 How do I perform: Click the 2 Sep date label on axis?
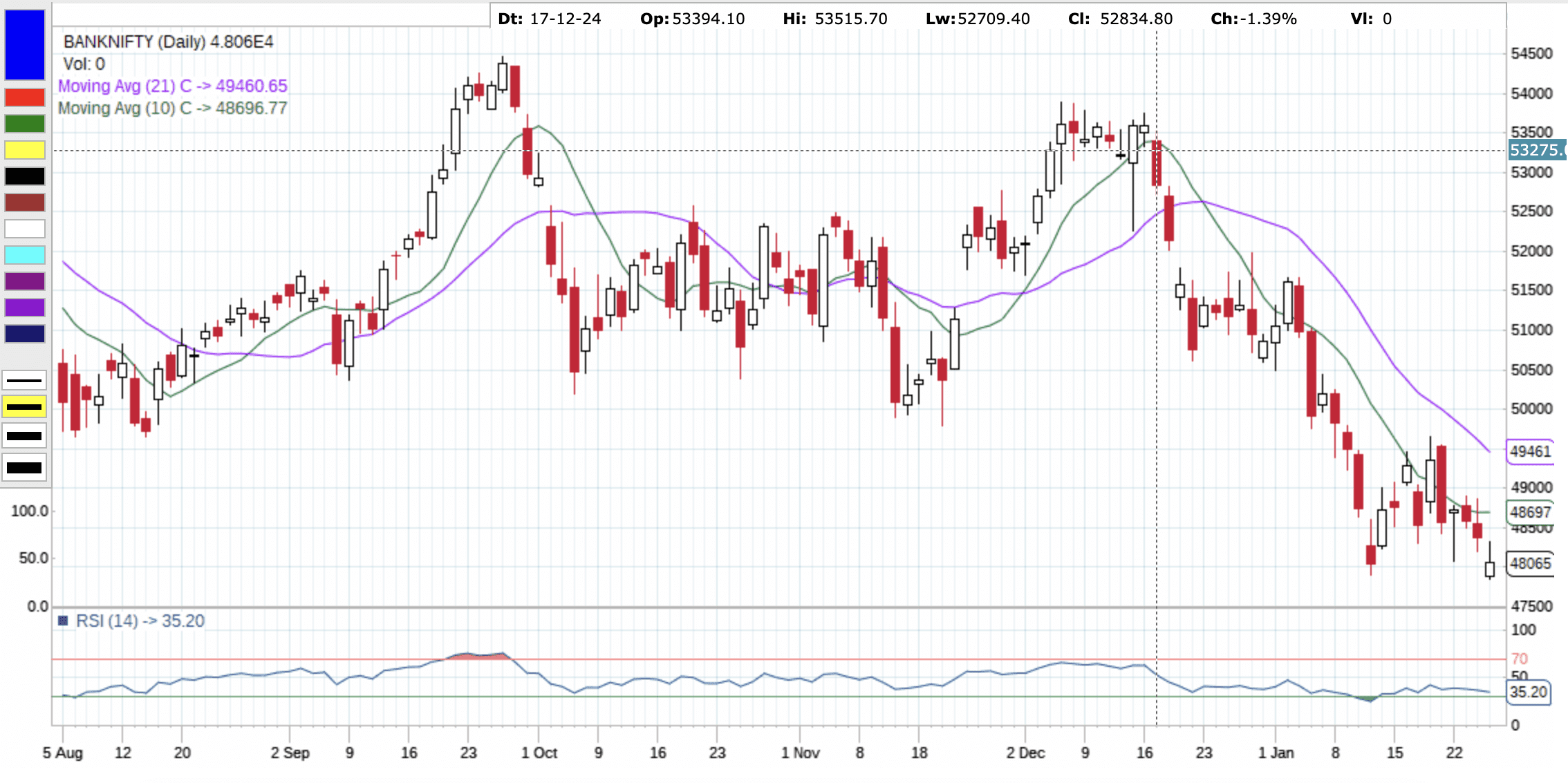290,753
